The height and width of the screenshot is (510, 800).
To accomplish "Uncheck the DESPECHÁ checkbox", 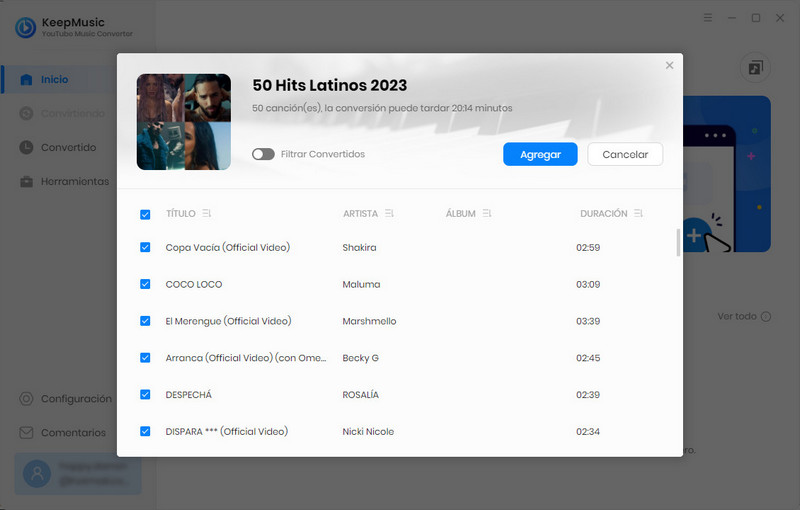I will [145, 394].
